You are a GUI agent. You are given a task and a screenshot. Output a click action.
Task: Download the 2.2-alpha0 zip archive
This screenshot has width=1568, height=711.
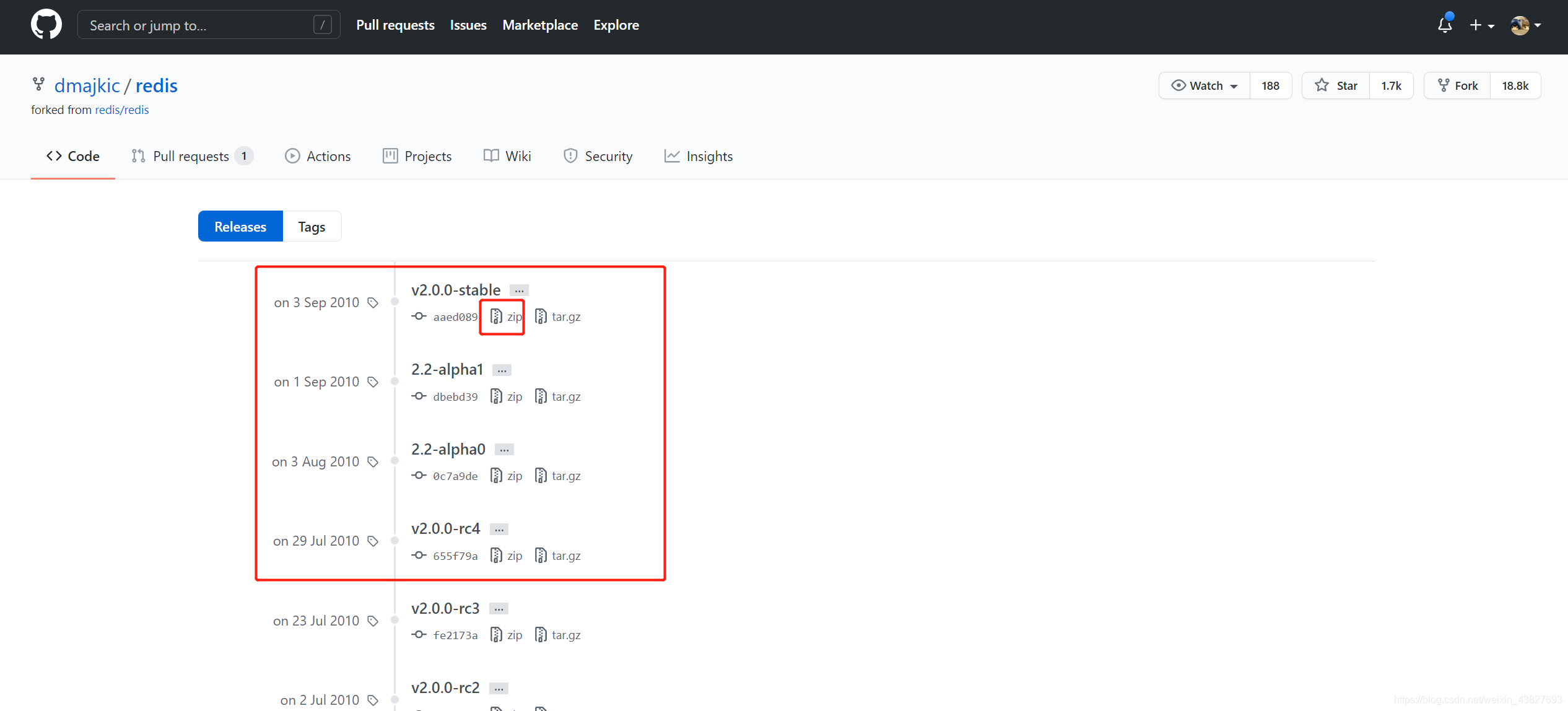(x=507, y=476)
